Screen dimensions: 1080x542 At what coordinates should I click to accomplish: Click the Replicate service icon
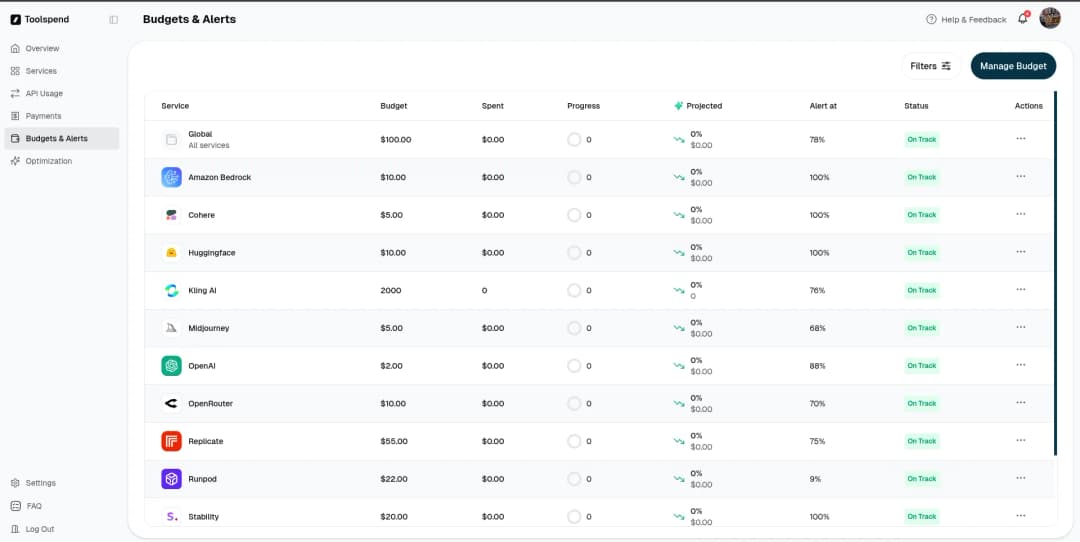coord(171,441)
